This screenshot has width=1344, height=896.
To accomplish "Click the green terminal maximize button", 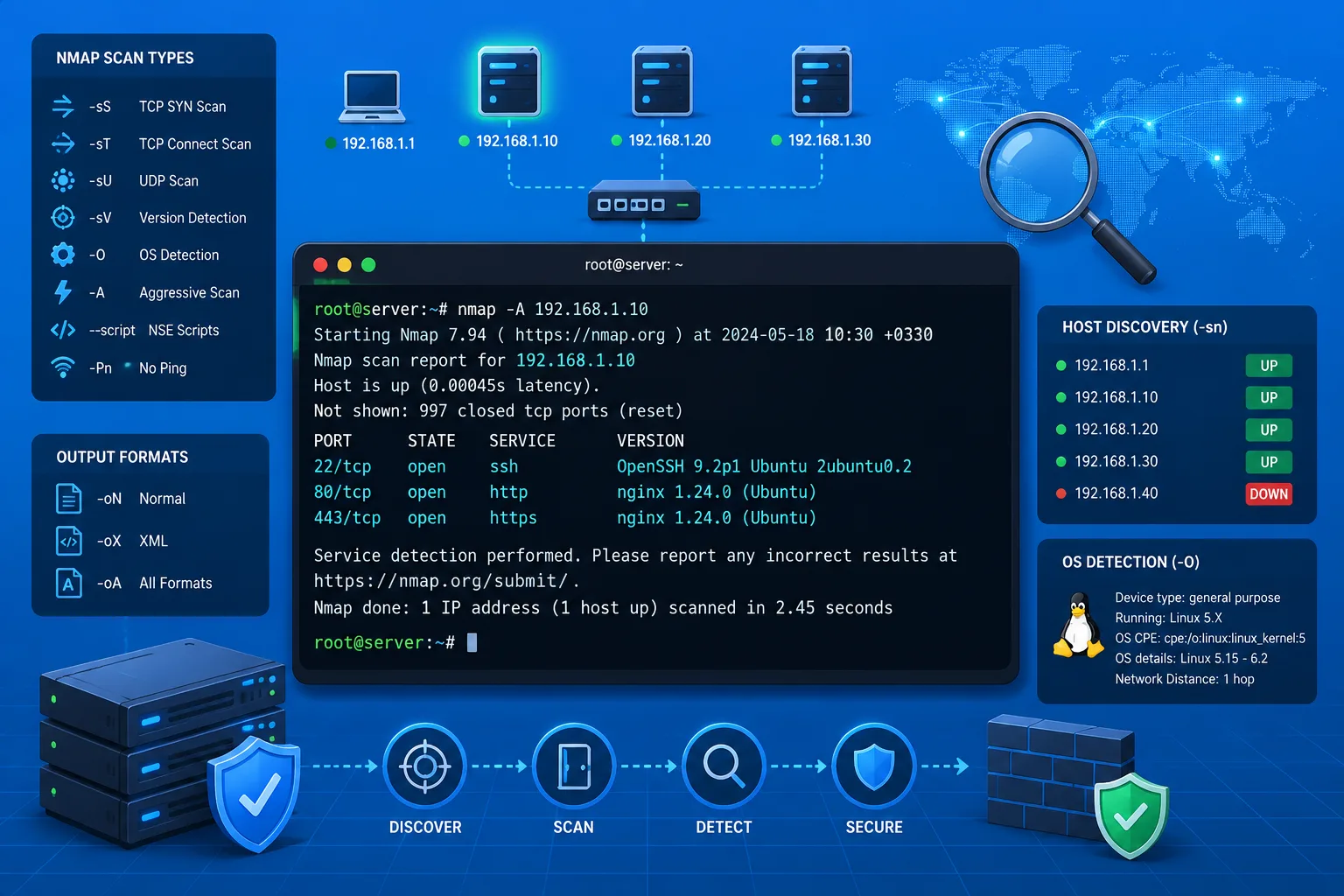I will point(368,264).
